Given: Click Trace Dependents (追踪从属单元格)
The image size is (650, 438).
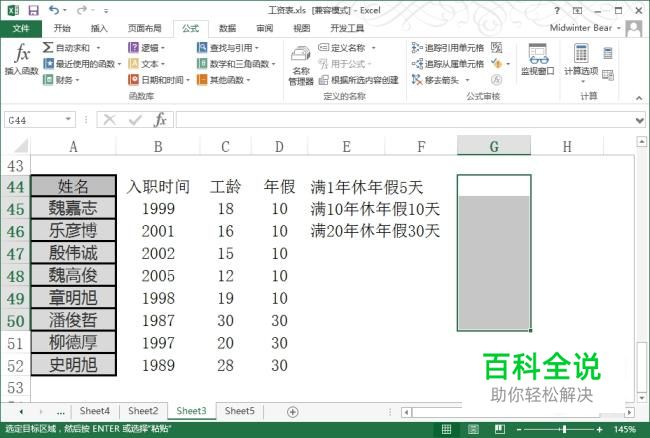Looking at the screenshot, I should [448, 64].
